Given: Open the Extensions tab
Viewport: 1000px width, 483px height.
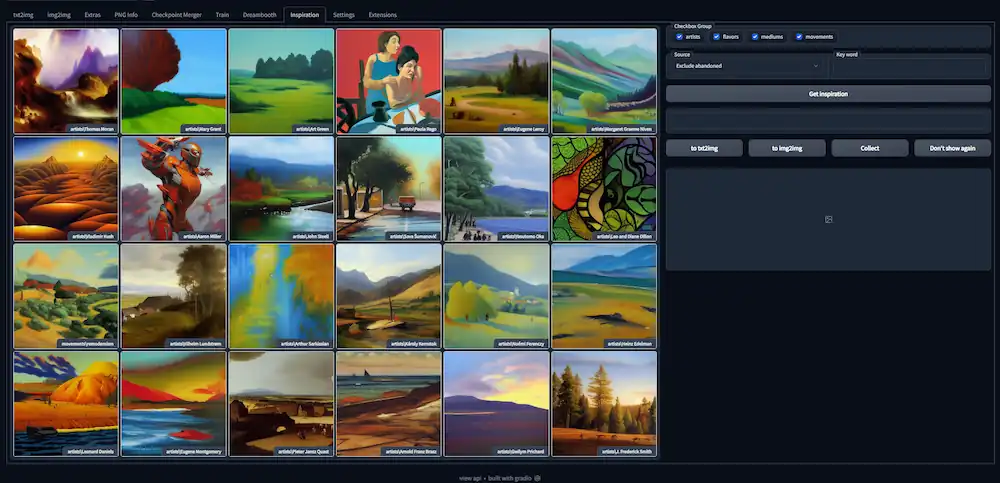Looking at the screenshot, I should pos(383,15).
